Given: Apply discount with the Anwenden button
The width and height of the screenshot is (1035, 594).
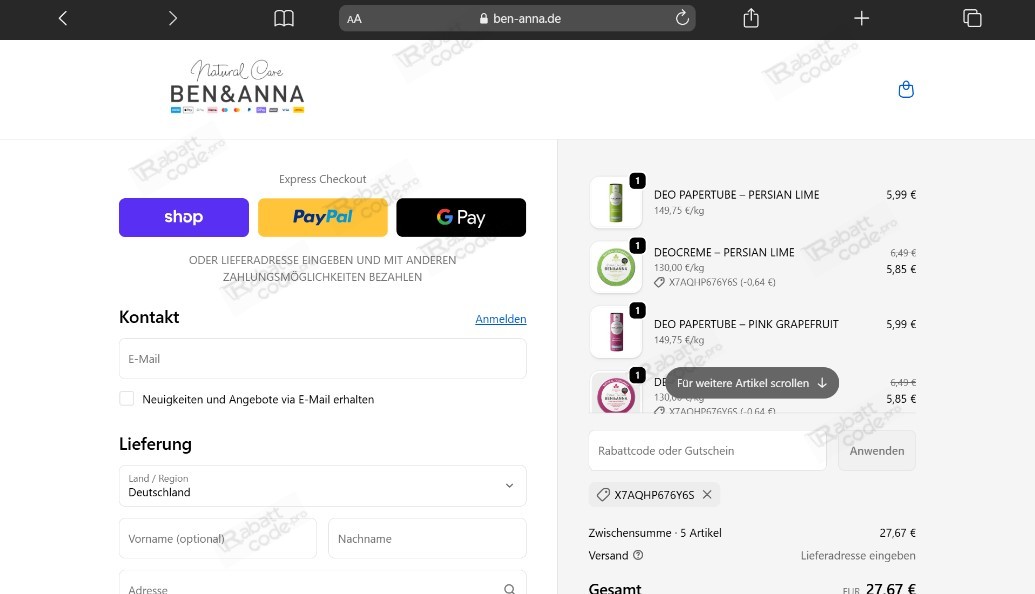Looking at the screenshot, I should [x=876, y=450].
